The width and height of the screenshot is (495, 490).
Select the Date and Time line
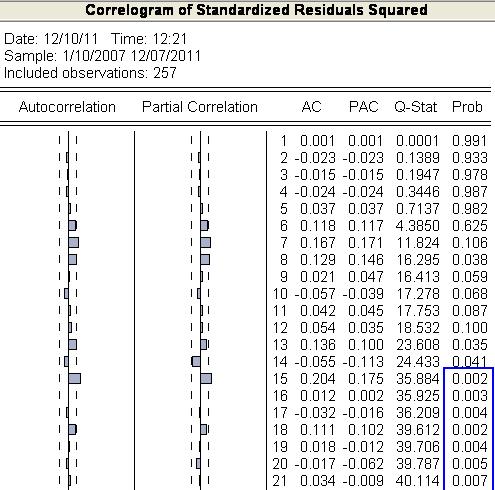95,39
